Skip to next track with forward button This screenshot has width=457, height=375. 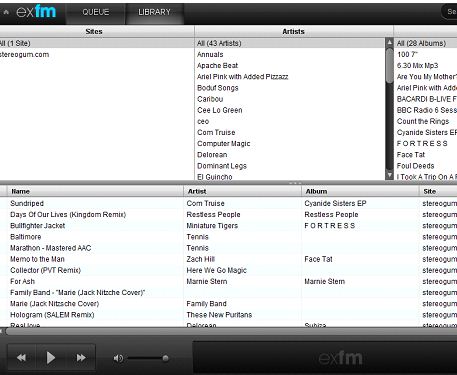coord(81,358)
